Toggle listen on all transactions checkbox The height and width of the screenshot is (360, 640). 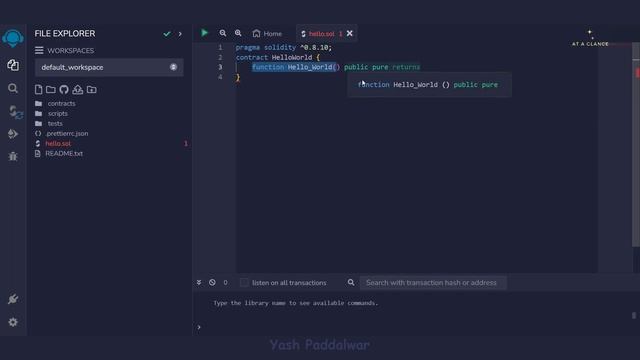244,282
